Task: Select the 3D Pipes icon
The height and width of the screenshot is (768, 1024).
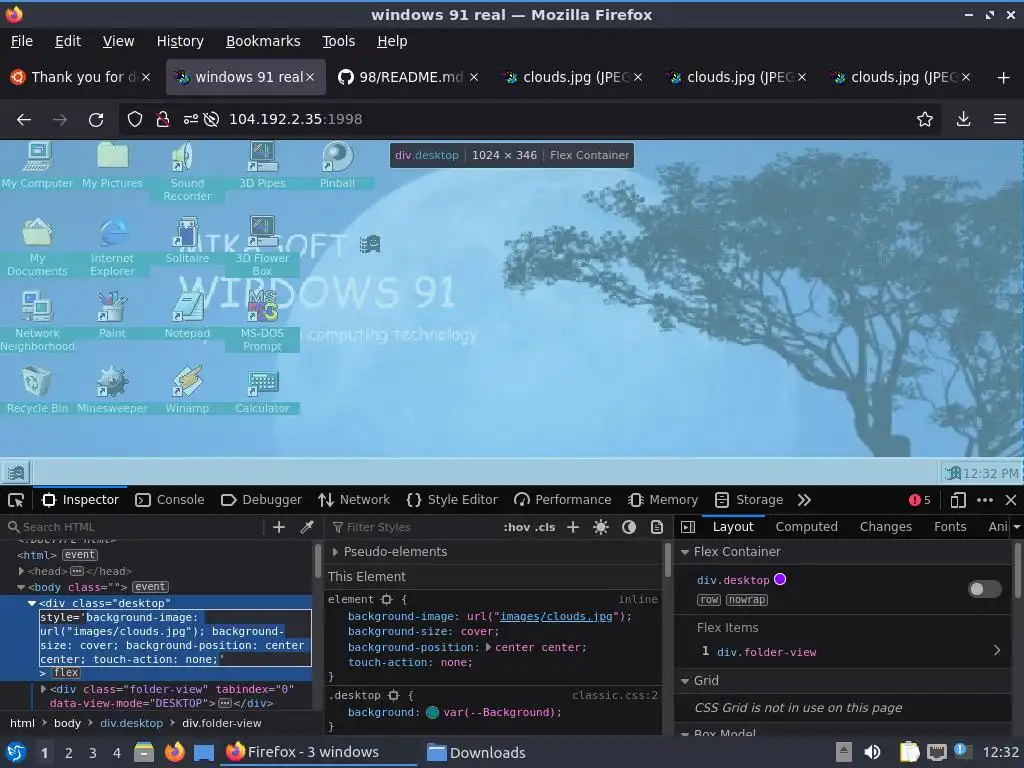Action: click(262, 165)
